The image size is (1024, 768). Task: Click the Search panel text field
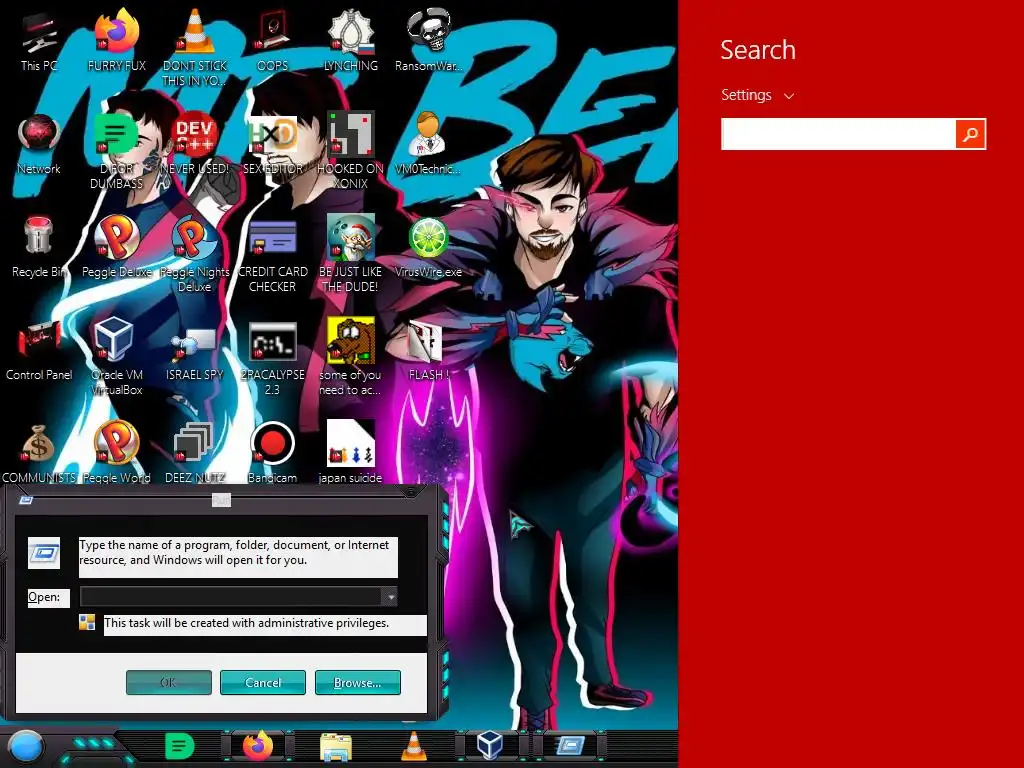(x=838, y=134)
